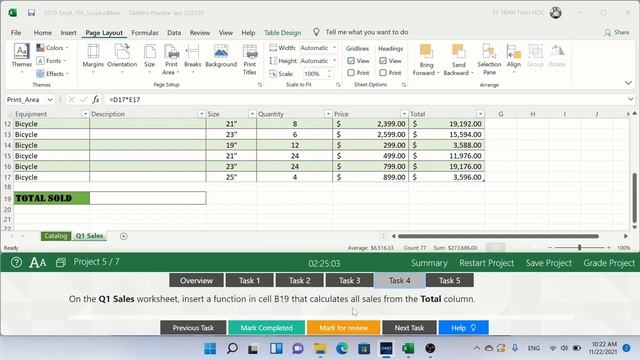Image resolution: width=640 pixels, height=360 pixels.
Task: Toggle Gridlines Print checkbox
Action: point(351,73)
